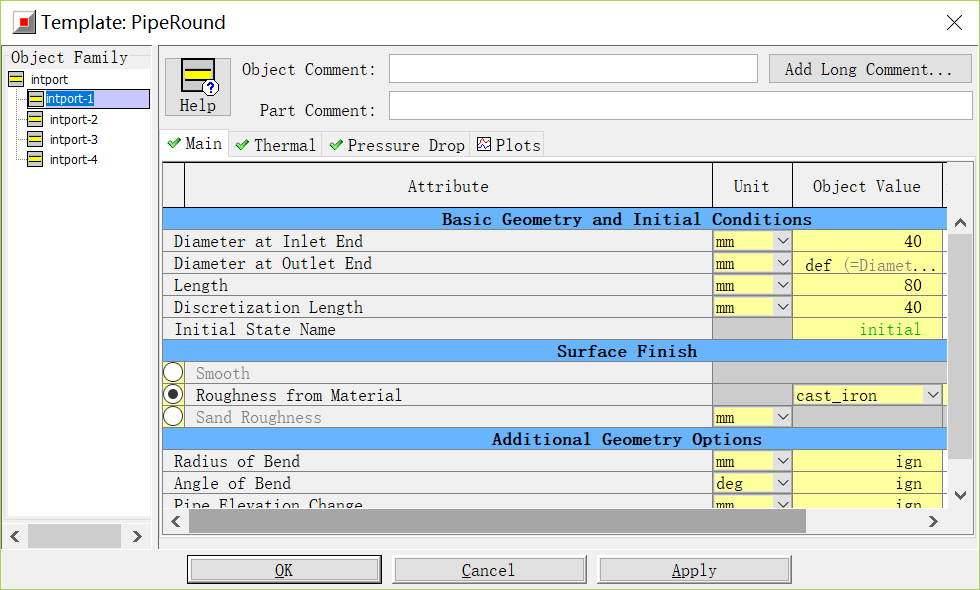Open unit dropdown for Pipe Elevation Change
This screenshot has width=980, height=590.
[782, 502]
